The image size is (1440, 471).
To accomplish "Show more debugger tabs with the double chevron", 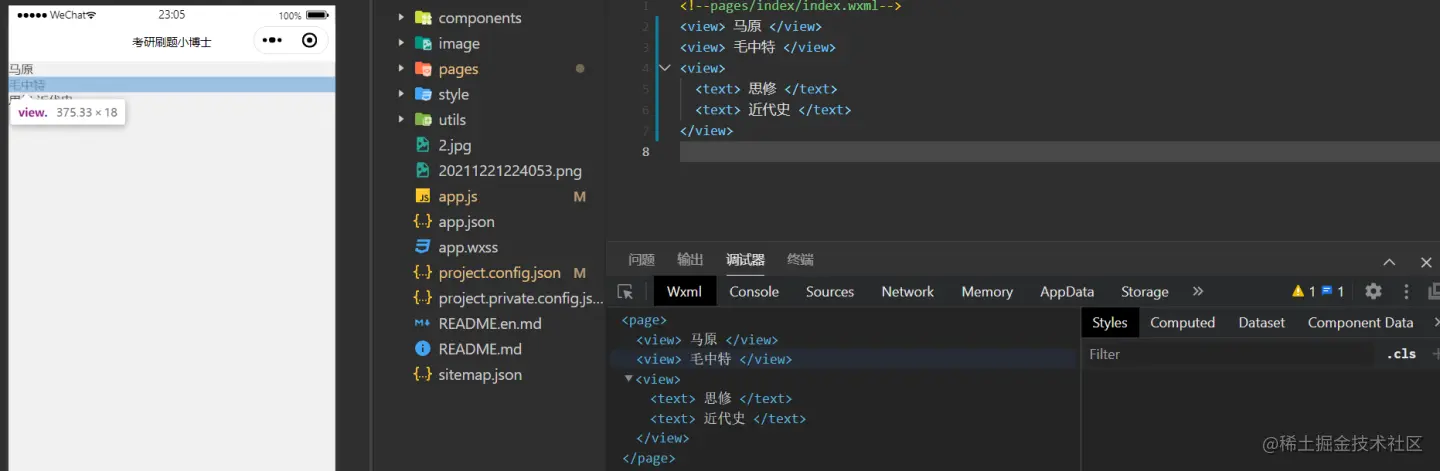I will (x=1198, y=291).
